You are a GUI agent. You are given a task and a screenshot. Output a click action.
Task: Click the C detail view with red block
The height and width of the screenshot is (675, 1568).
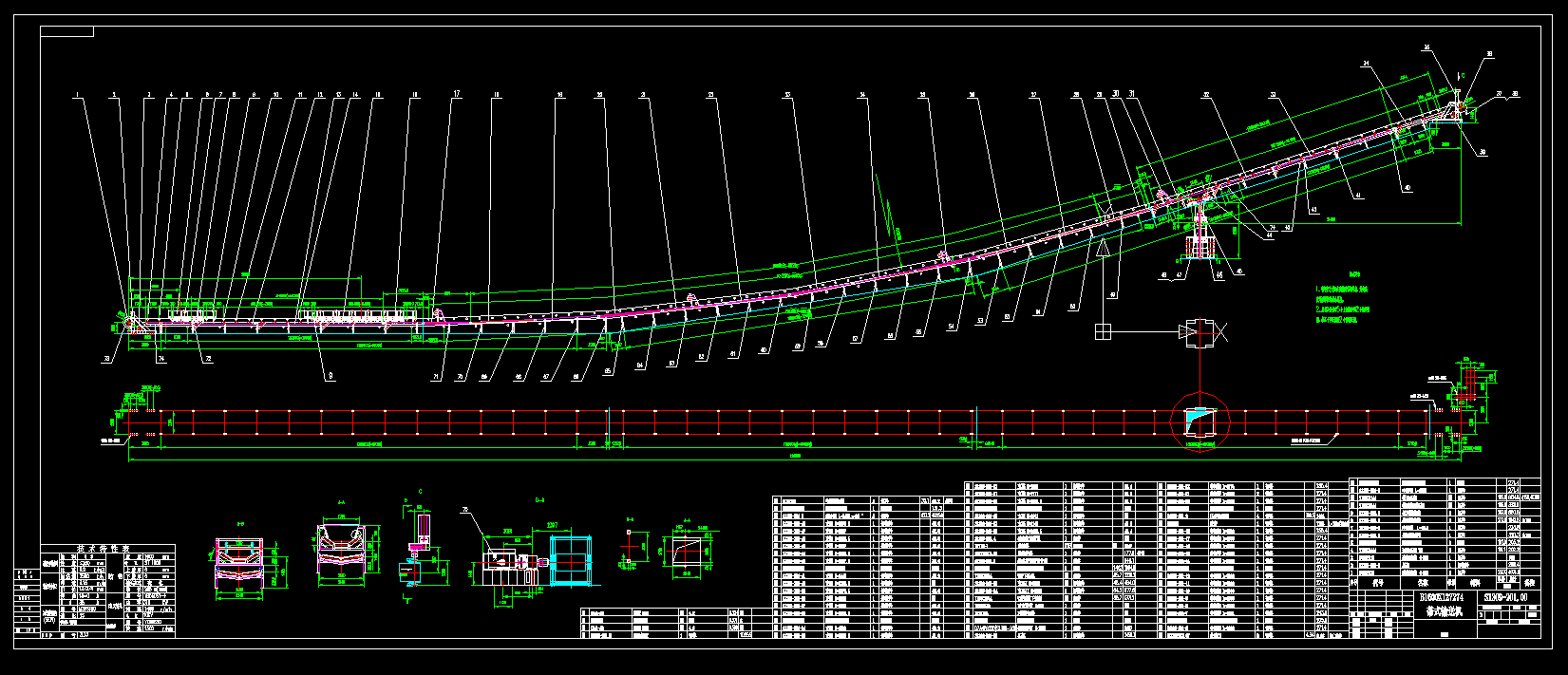pyautogui.click(x=419, y=546)
